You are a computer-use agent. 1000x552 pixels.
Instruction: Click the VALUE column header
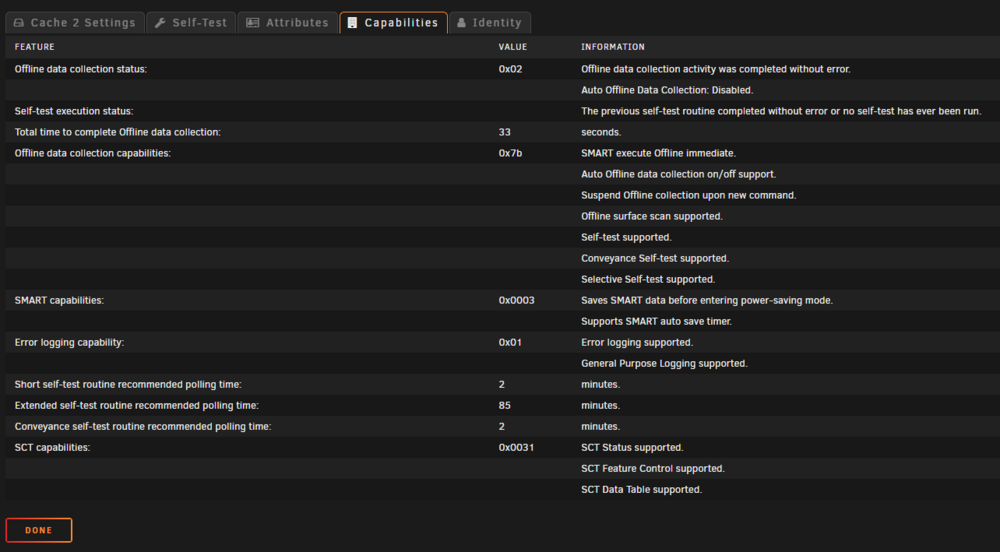pyautogui.click(x=513, y=47)
